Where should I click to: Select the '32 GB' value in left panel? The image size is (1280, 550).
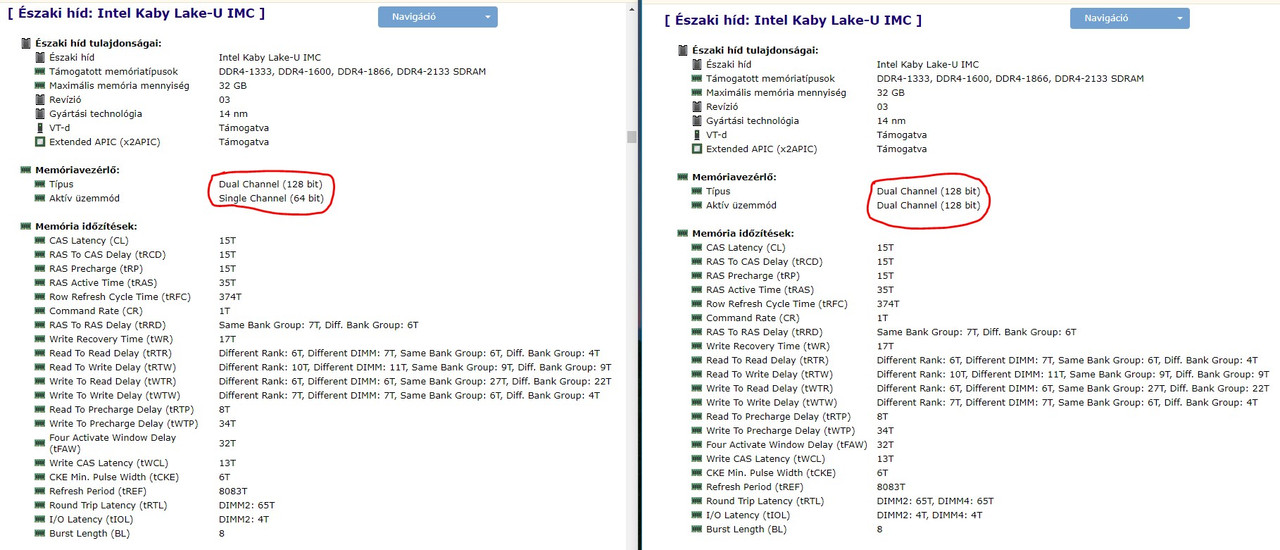[233, 86]
